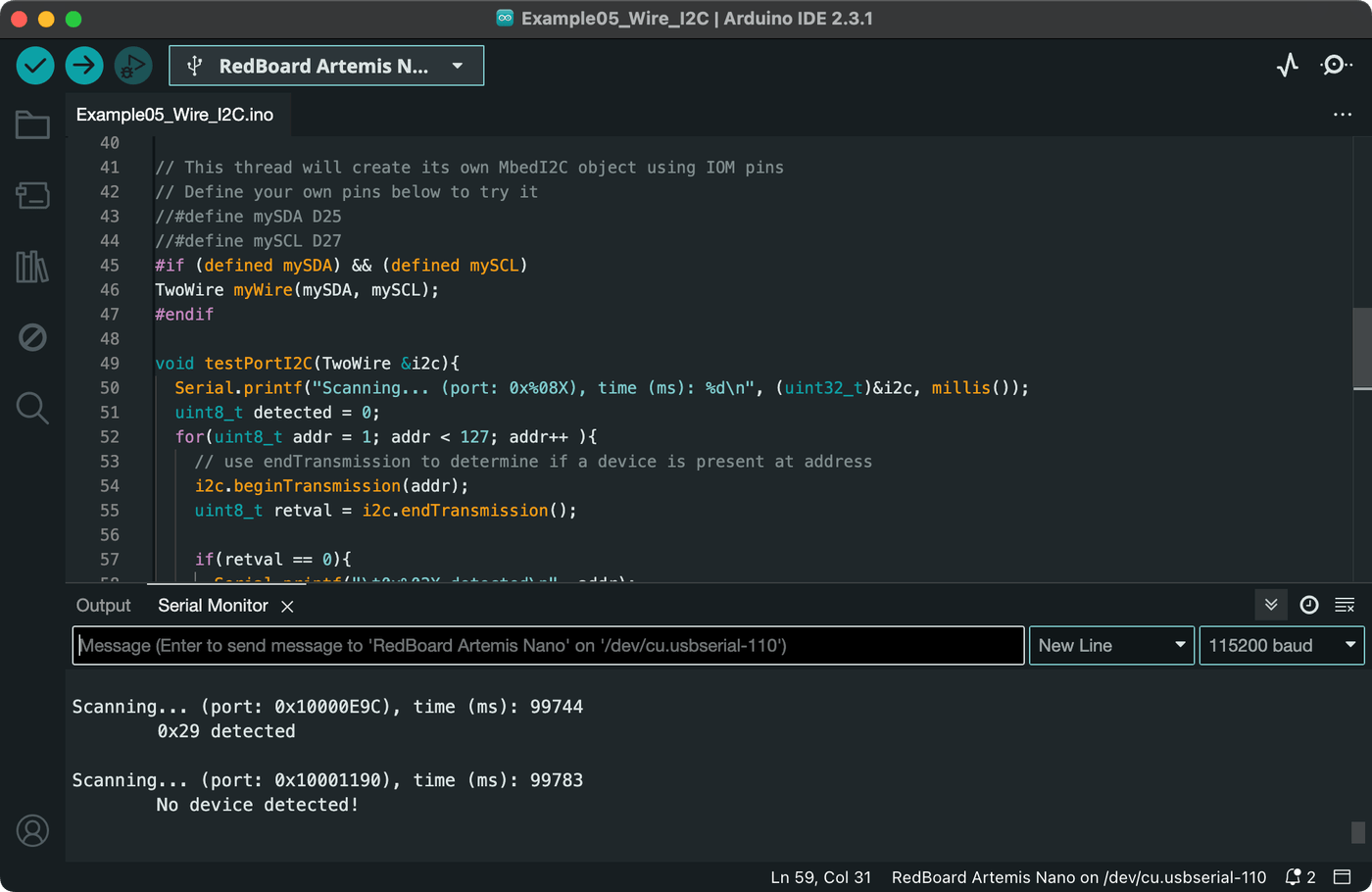
Task: Open the Serial Plotter waveform icon
Action: click(x=1288, y=66)
